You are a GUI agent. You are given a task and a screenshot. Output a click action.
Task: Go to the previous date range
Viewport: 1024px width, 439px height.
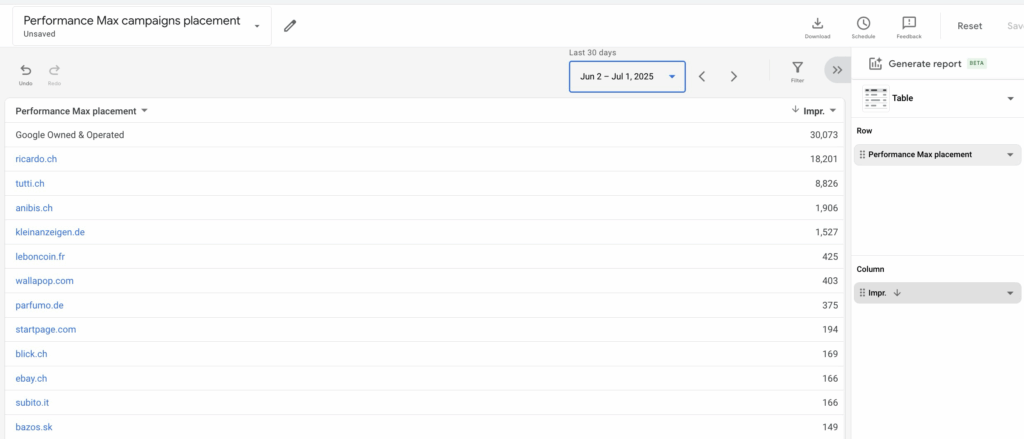(x=702, y=76)
